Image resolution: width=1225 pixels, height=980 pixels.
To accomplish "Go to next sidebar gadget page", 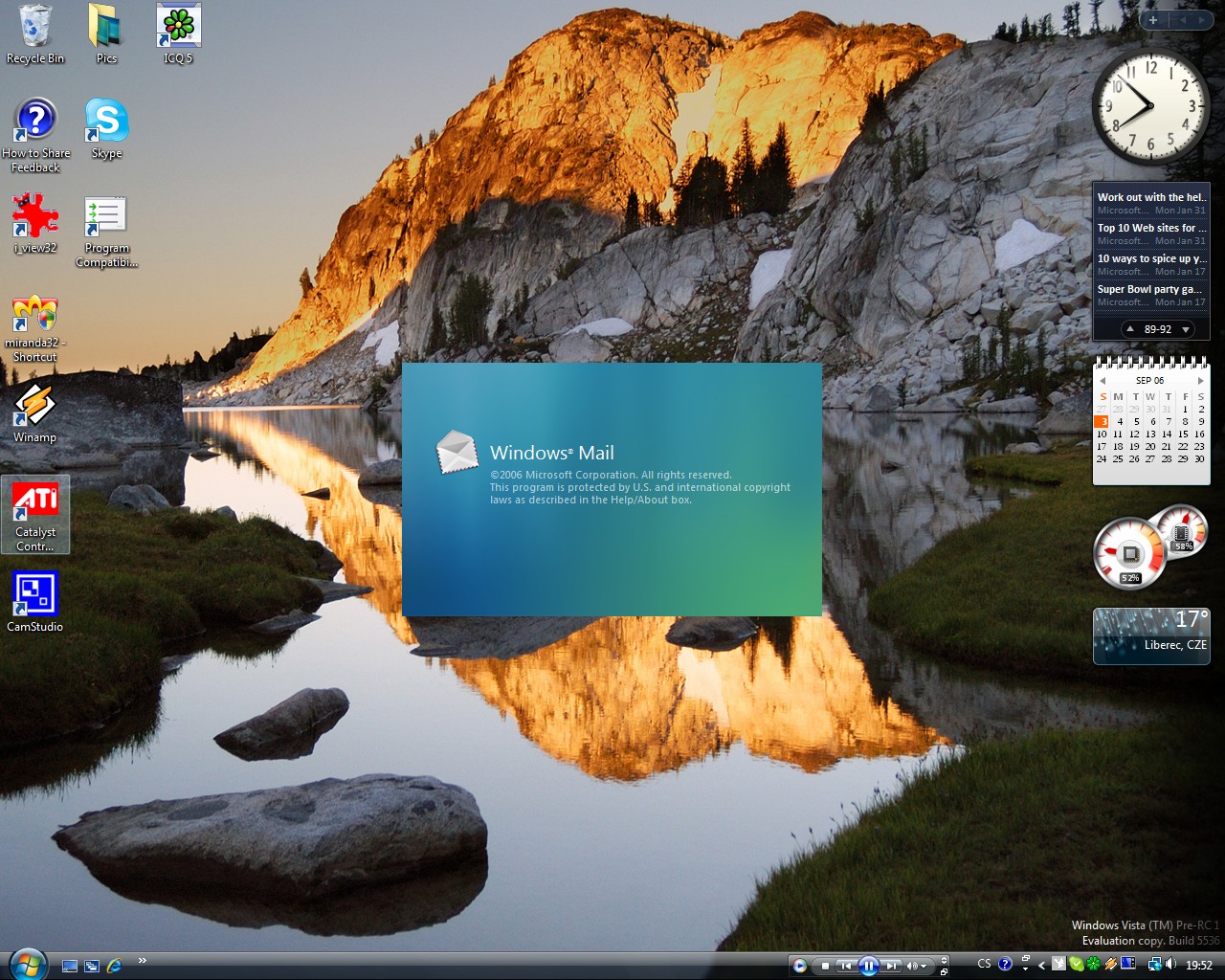I will [1201, 19].
